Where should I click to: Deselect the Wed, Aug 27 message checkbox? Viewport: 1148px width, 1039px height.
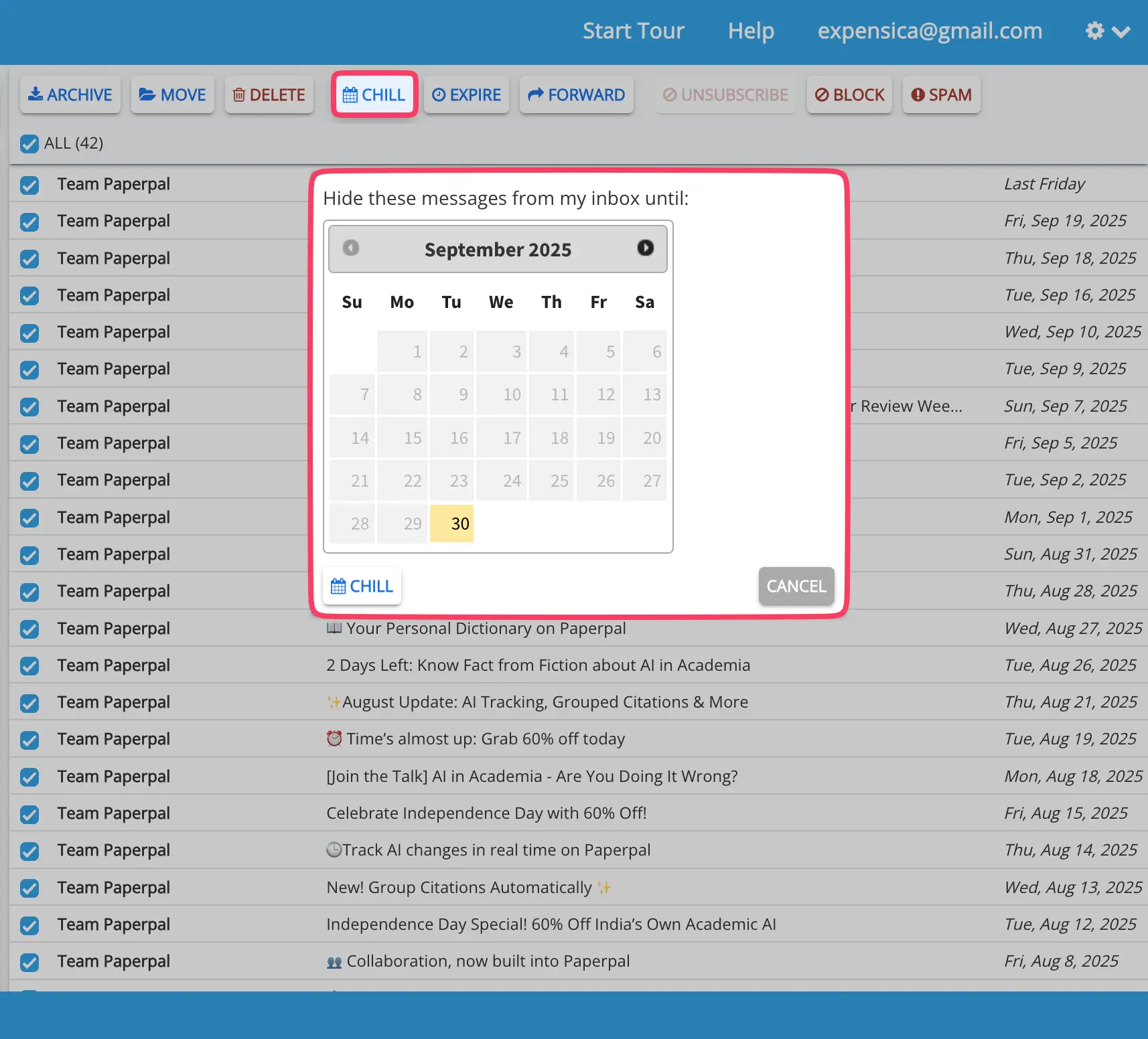click(29, 629)
